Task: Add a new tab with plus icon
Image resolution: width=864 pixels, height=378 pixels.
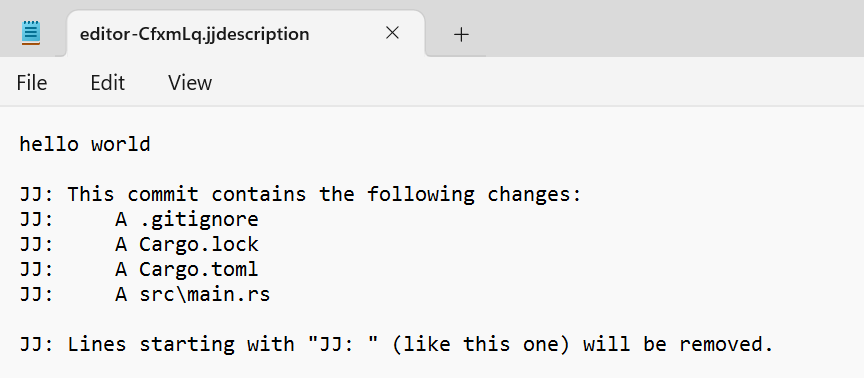Action: coord(461,35)
